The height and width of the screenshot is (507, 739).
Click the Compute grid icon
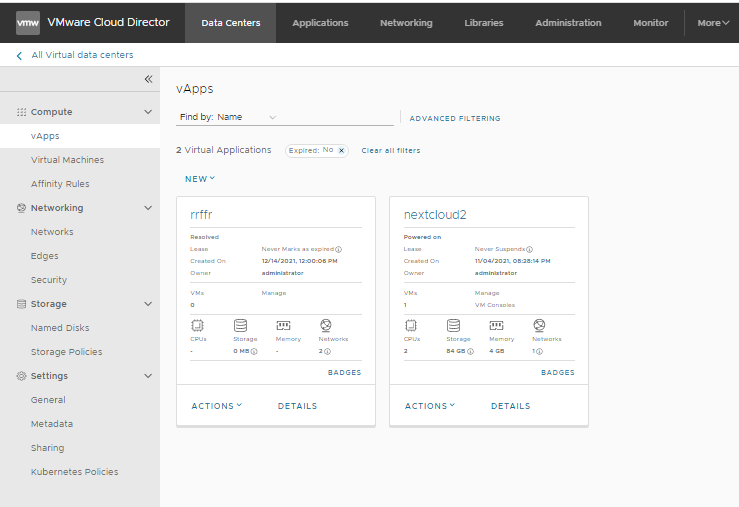pos(21,112)
